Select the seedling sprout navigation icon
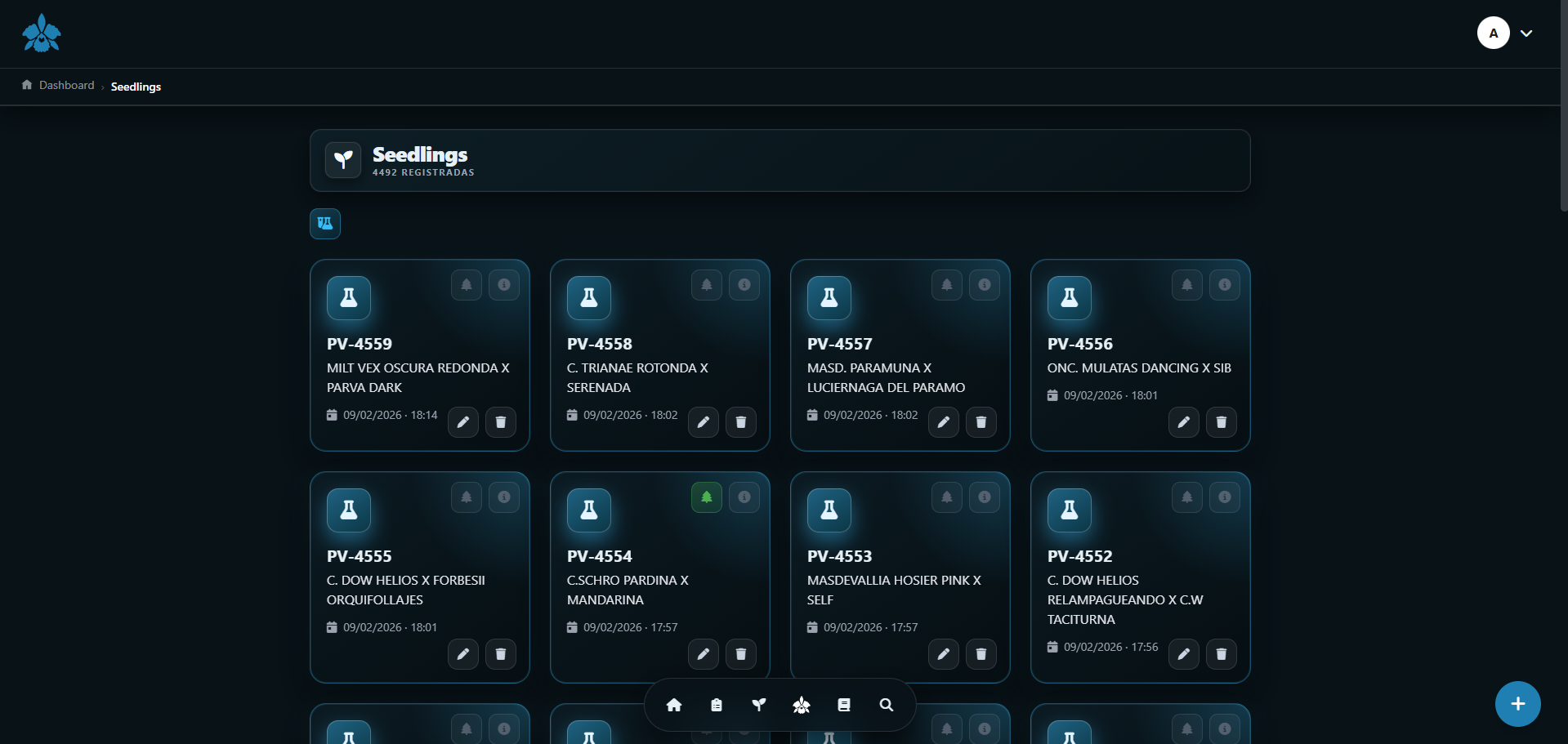 tap(759, 705)
